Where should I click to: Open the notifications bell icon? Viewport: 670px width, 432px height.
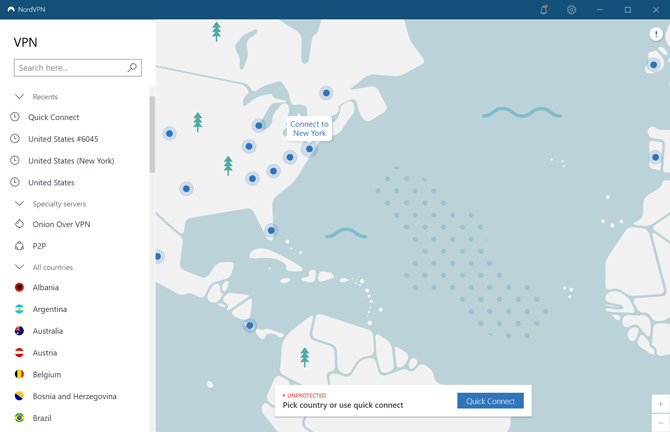(544, 9)
